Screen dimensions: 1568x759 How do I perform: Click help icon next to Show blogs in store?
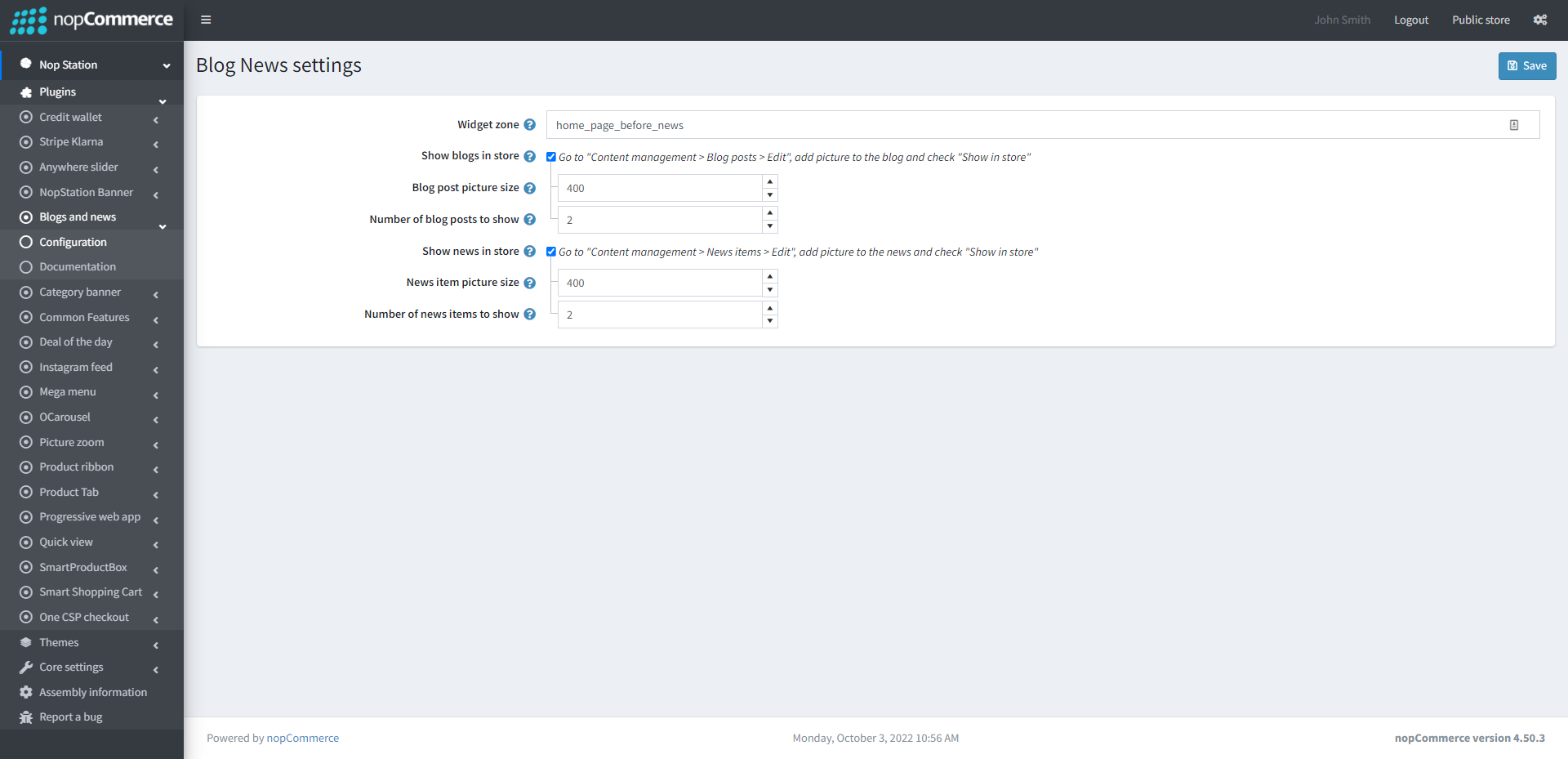tap(530, 156)
